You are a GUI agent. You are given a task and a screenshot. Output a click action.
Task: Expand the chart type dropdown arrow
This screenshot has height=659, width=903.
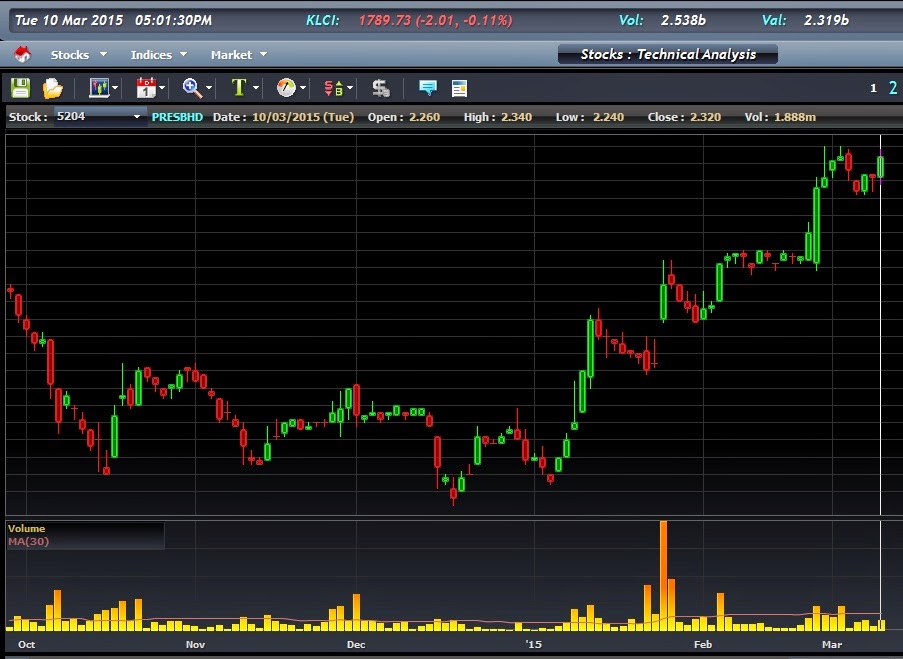point(115,88)
